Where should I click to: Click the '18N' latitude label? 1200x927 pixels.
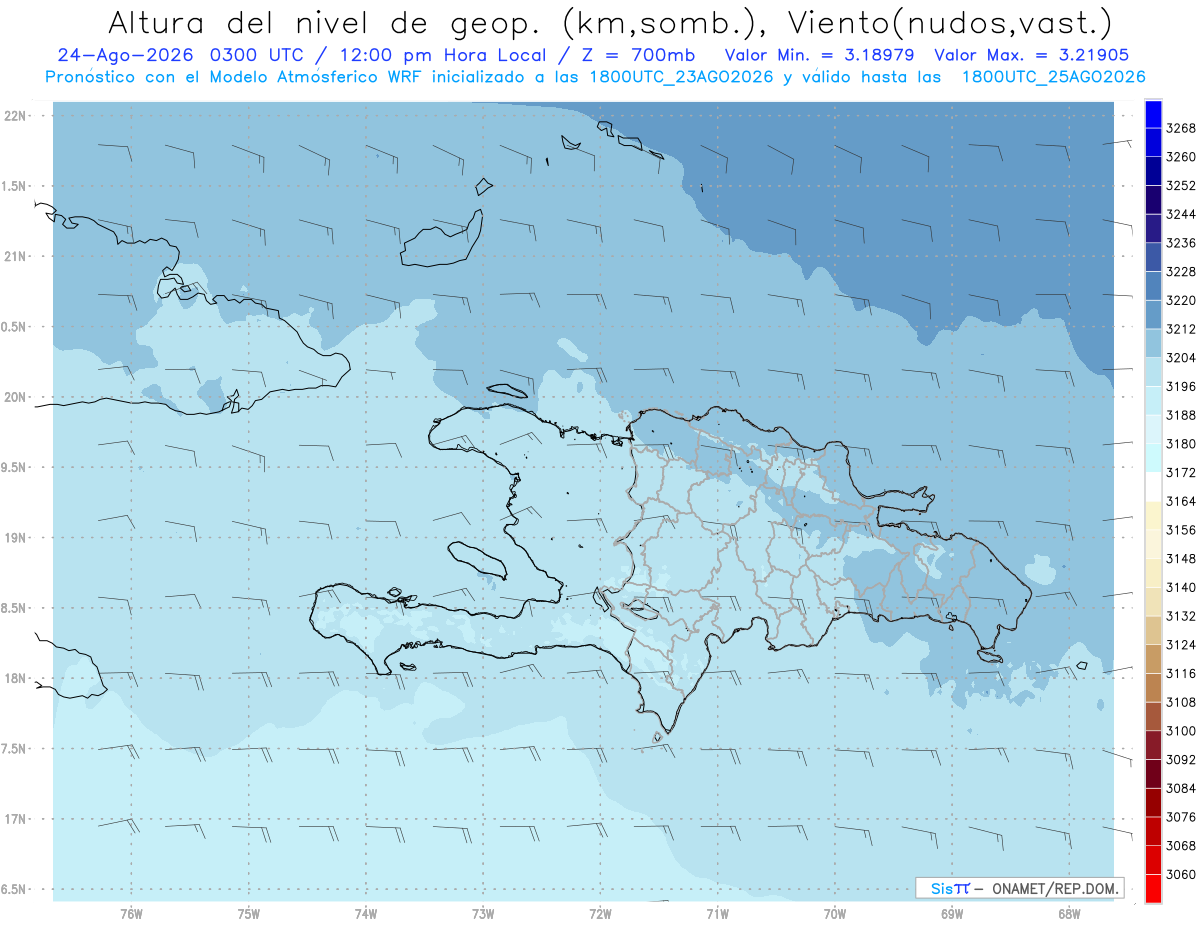point(17,678)
